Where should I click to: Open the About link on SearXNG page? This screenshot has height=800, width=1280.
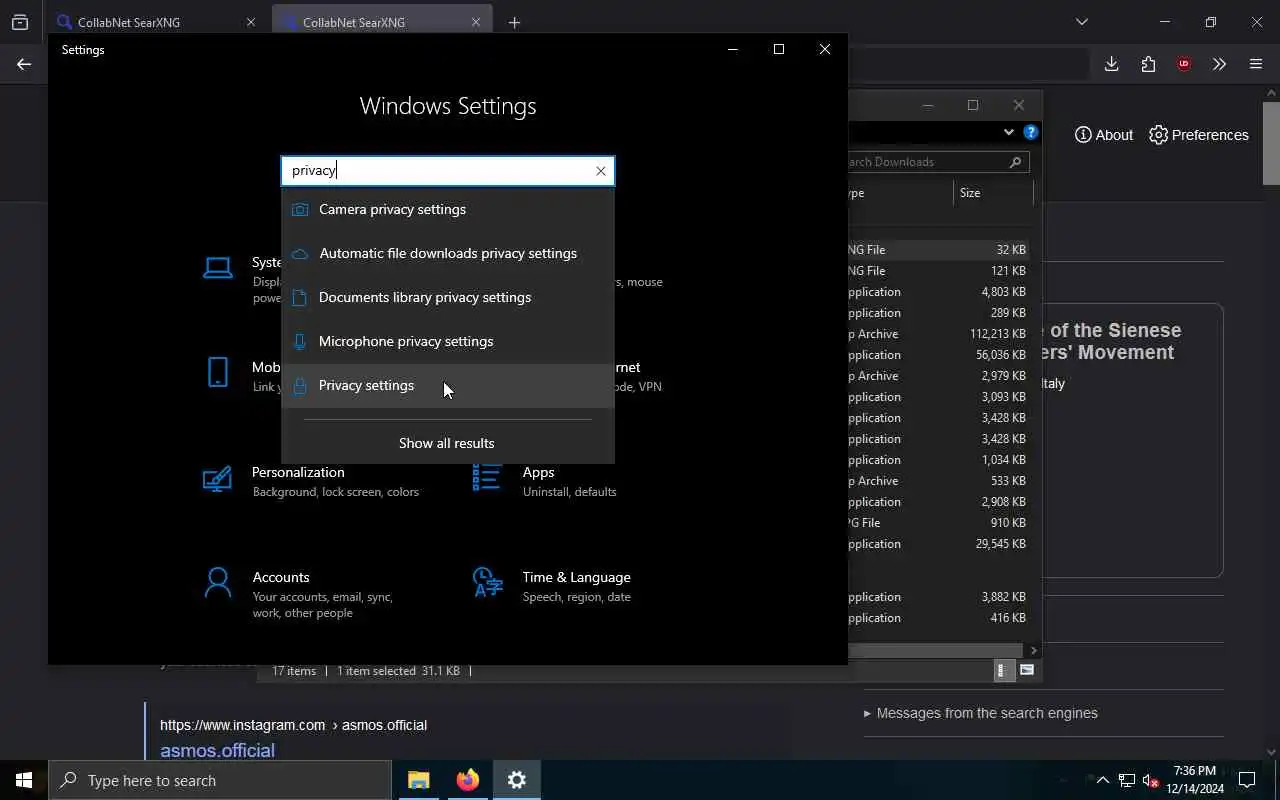[1104, 135]
